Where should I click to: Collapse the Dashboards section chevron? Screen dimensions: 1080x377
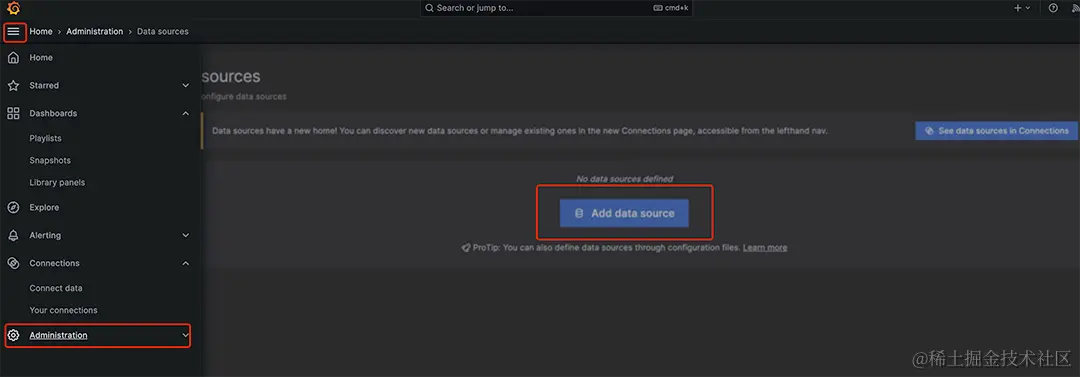185,113
